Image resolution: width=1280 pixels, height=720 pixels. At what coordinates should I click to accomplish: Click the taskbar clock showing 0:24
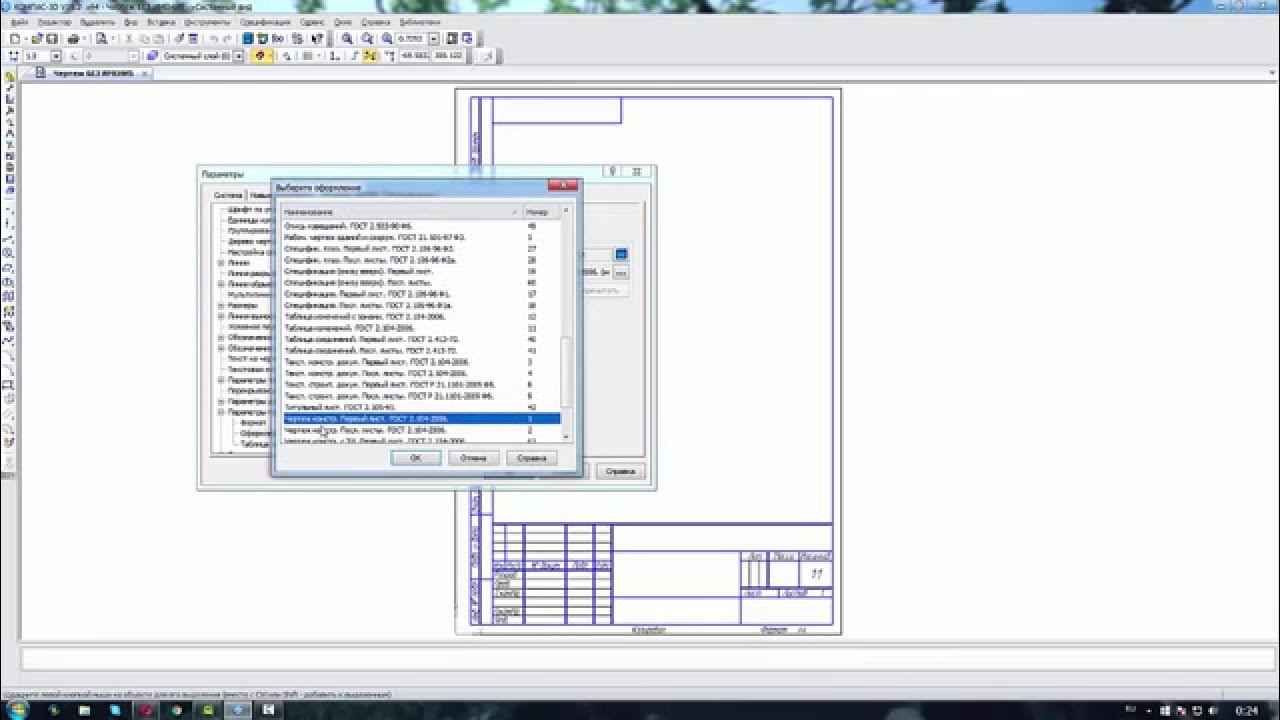[x=1247, y=709]
